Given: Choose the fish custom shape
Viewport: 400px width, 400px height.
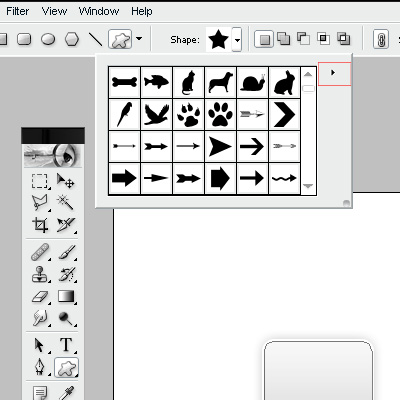Looking at the screenshot, I should click(157, 82).
